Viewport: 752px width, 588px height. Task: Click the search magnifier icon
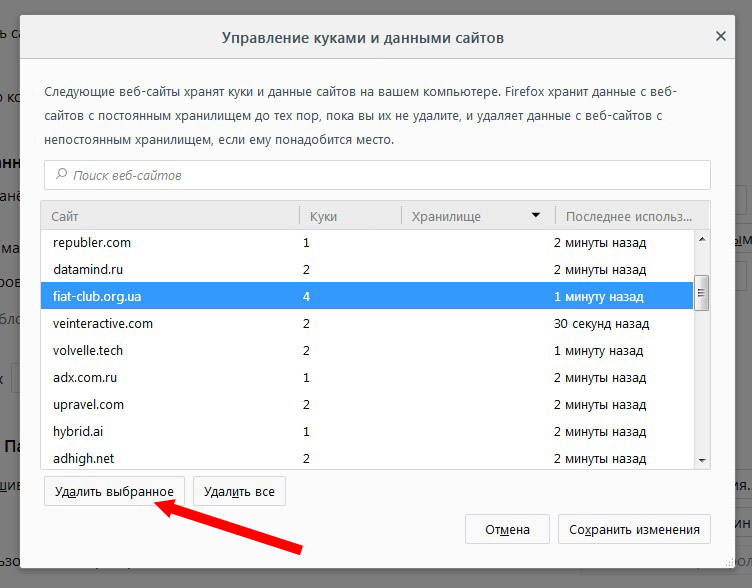tap(62, 175)
